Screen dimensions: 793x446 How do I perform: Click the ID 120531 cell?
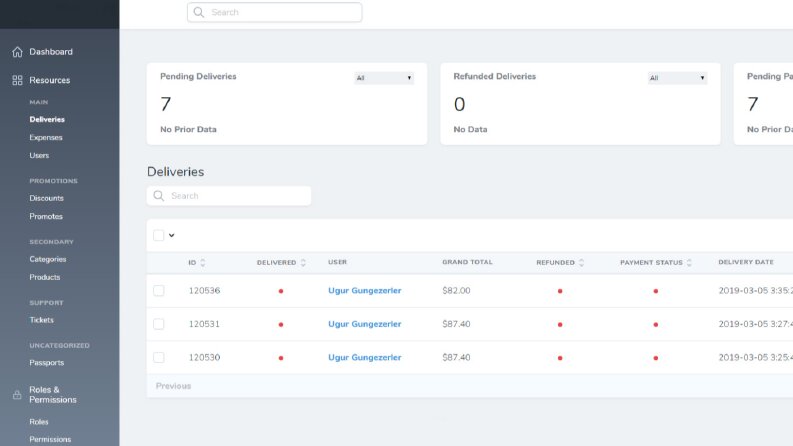point(204,324)
